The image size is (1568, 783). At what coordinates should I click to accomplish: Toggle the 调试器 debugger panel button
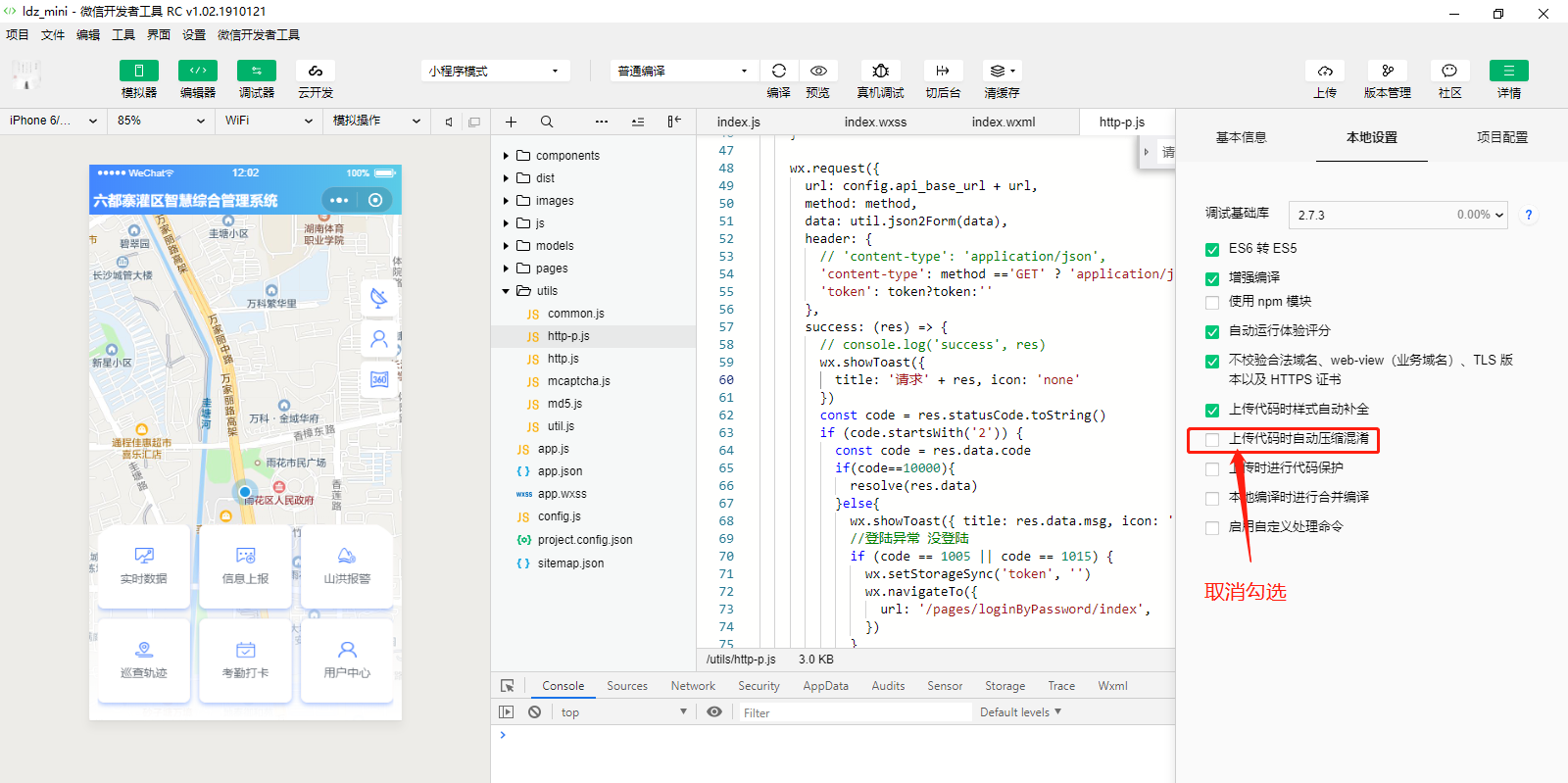[x=257, y=71]
